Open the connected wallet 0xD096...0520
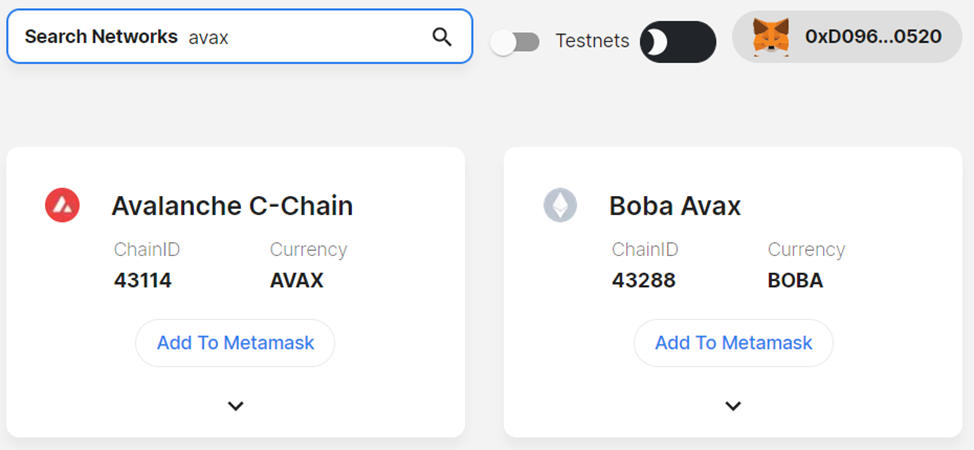 [x=872, y=37]
